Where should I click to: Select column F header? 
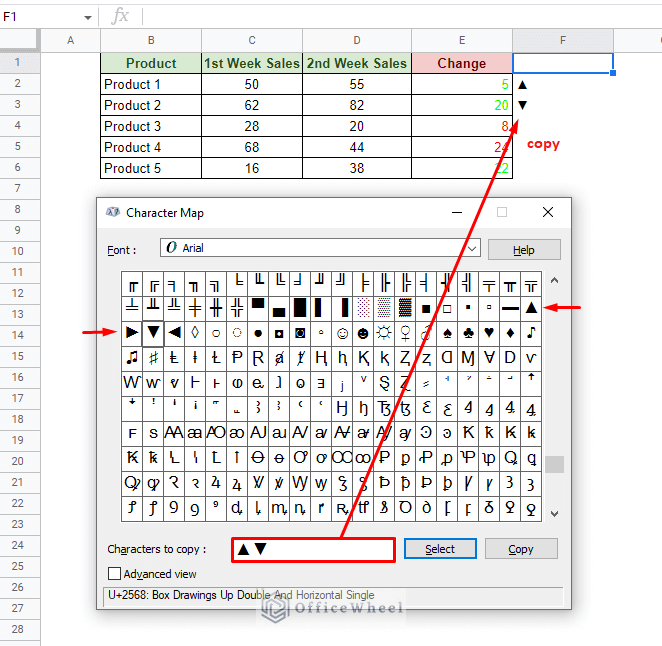tap(563, 40)
